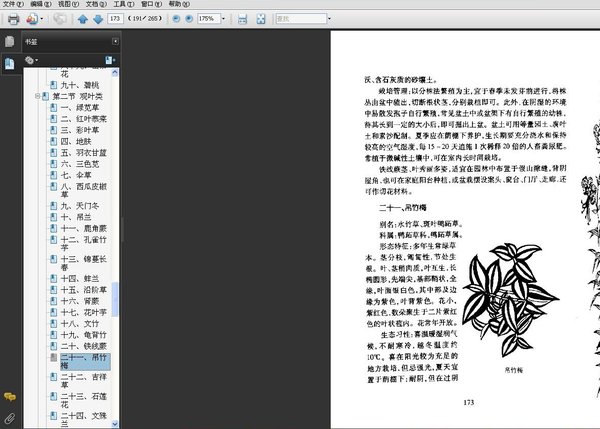Open the collaborate/share toolbar icon
The width and height of the screenshot is (600, 429).
point(32,19)
